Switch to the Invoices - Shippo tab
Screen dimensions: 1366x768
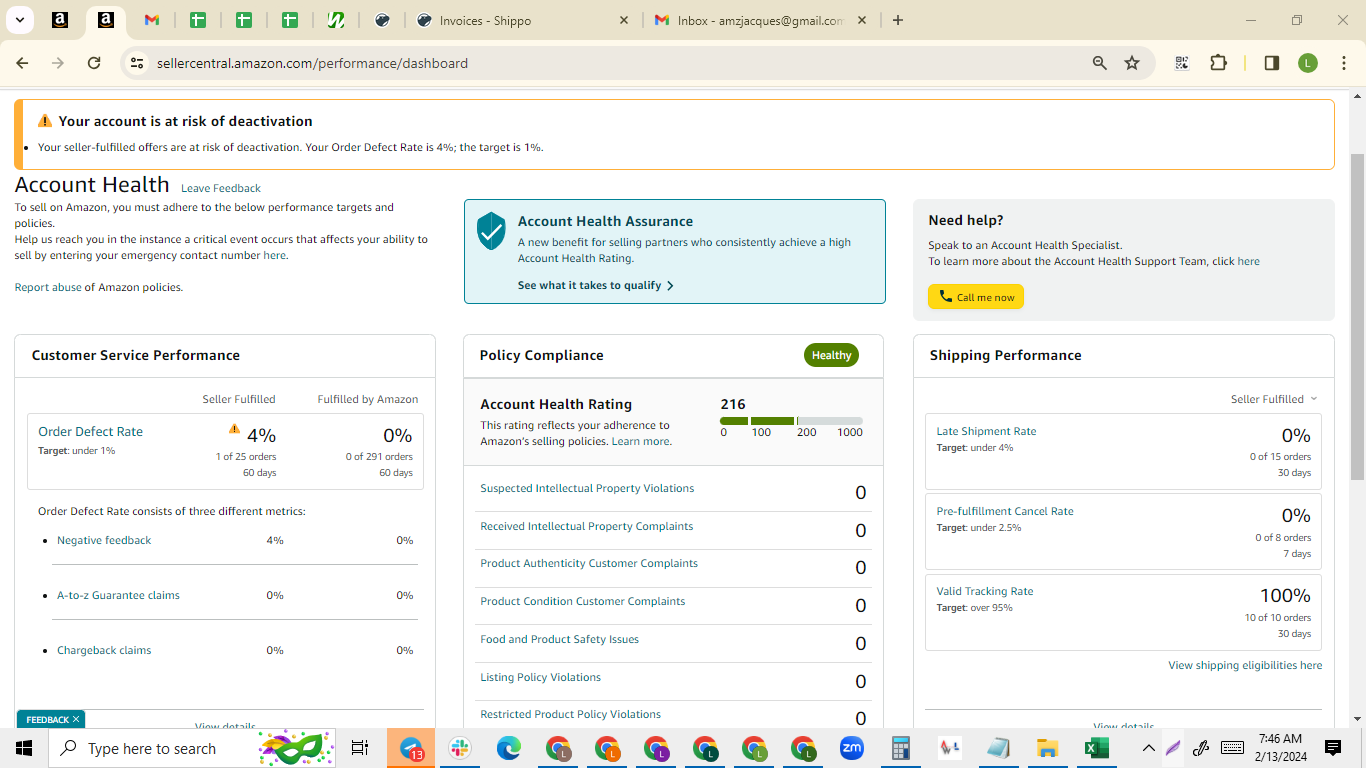522,20
